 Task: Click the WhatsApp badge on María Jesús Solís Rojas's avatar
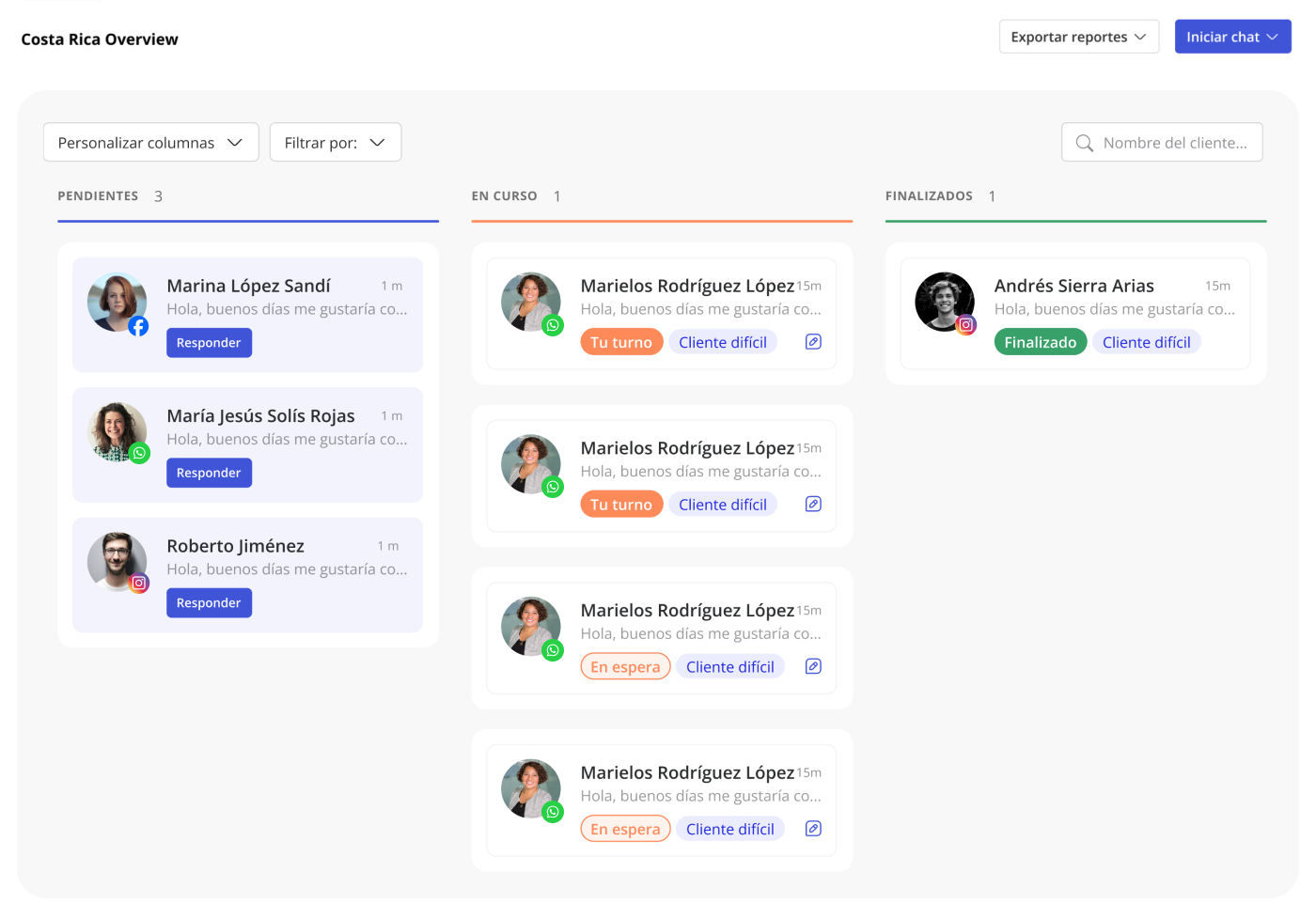click(x=139, y=454)
